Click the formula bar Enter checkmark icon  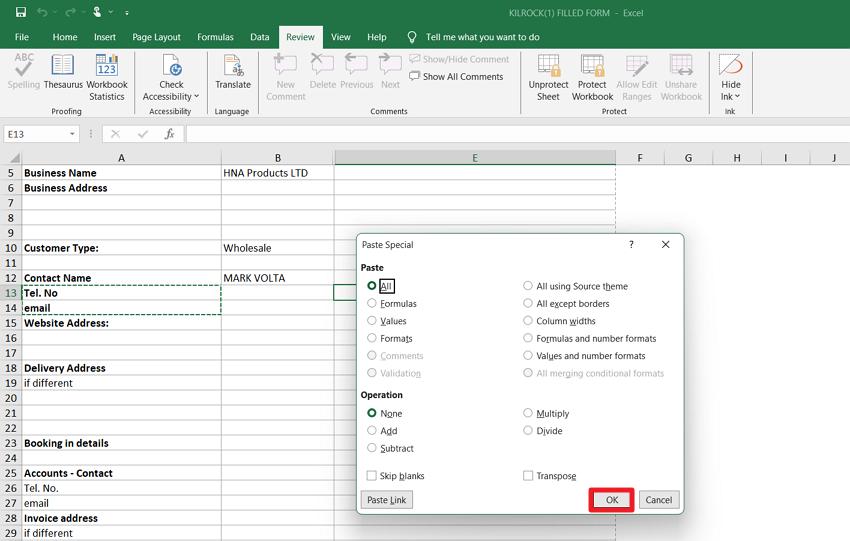pos(143,134)
